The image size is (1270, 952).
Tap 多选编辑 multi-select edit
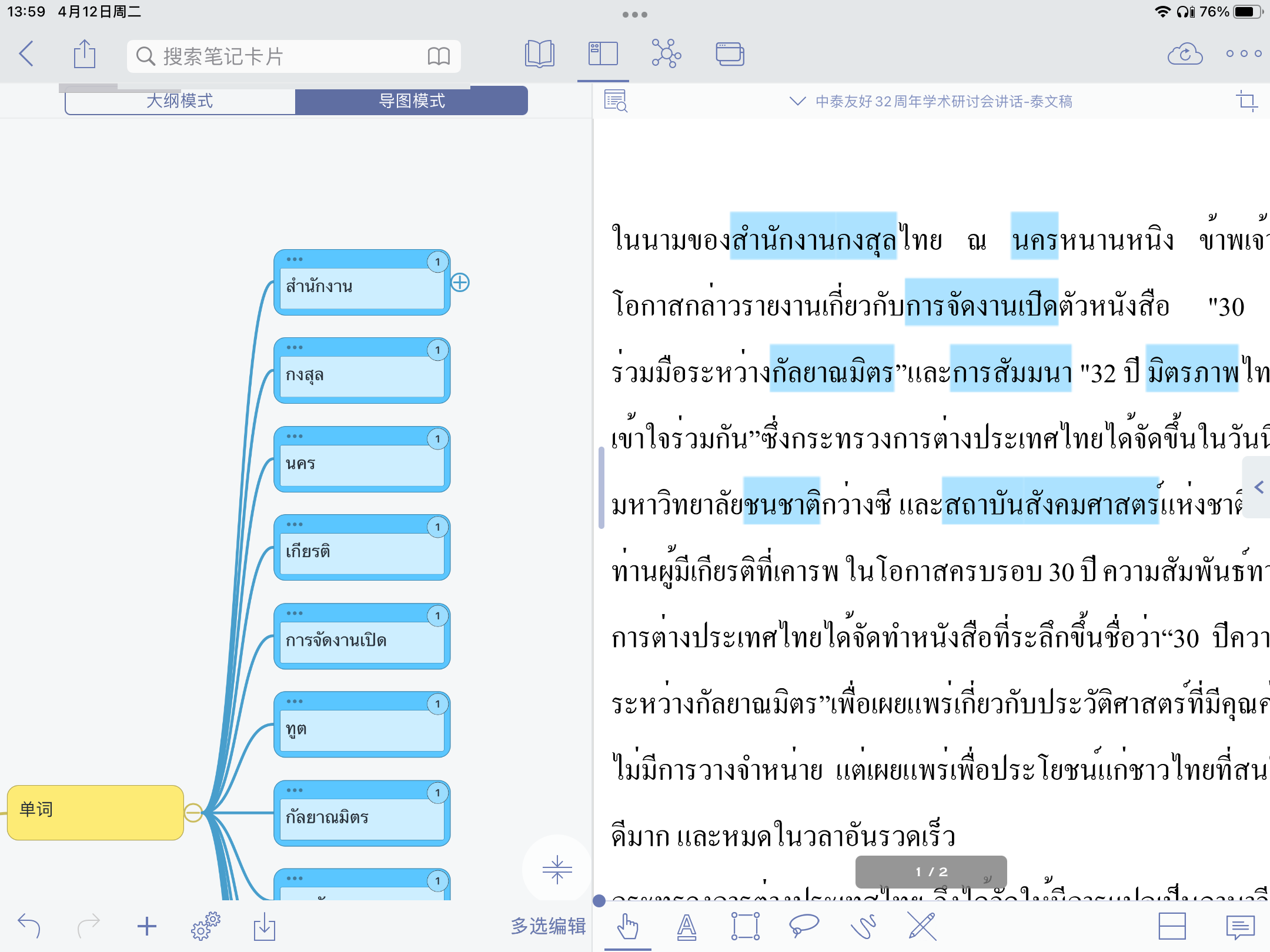click(x=548, y=926)
